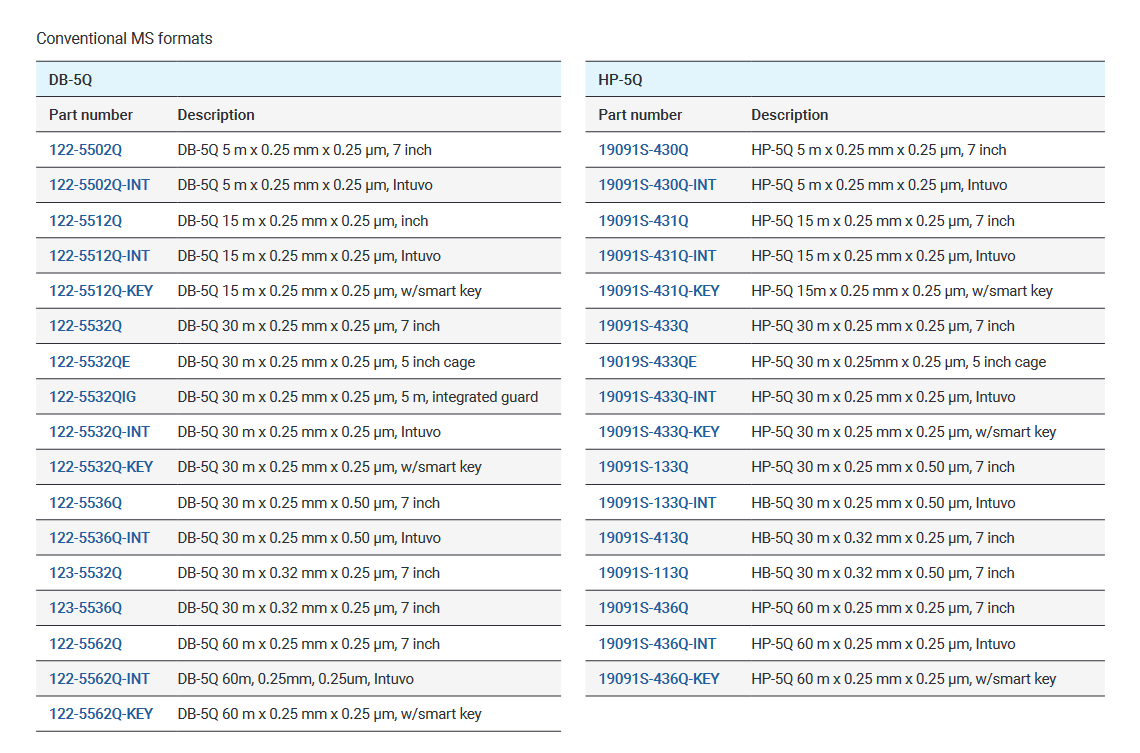Select 'HB-5Q 30 m x 0.25 mm x 0.50 µm, Intuvo' text
1140x753 pixels.
click(x=883, y=502)
